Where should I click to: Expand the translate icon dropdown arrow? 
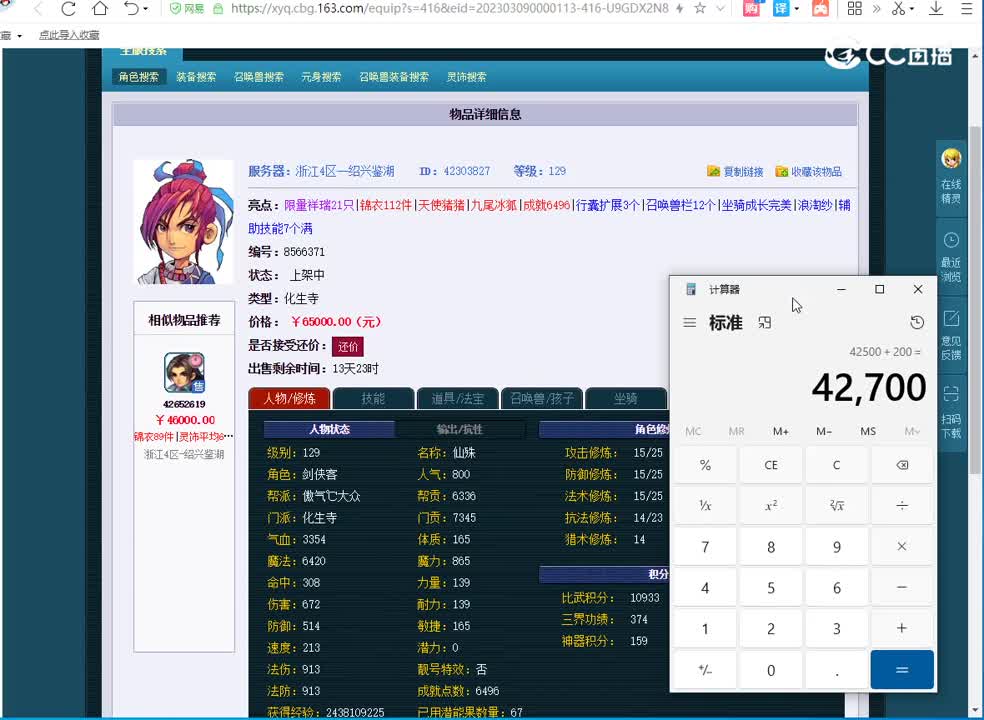coord(797,11)
